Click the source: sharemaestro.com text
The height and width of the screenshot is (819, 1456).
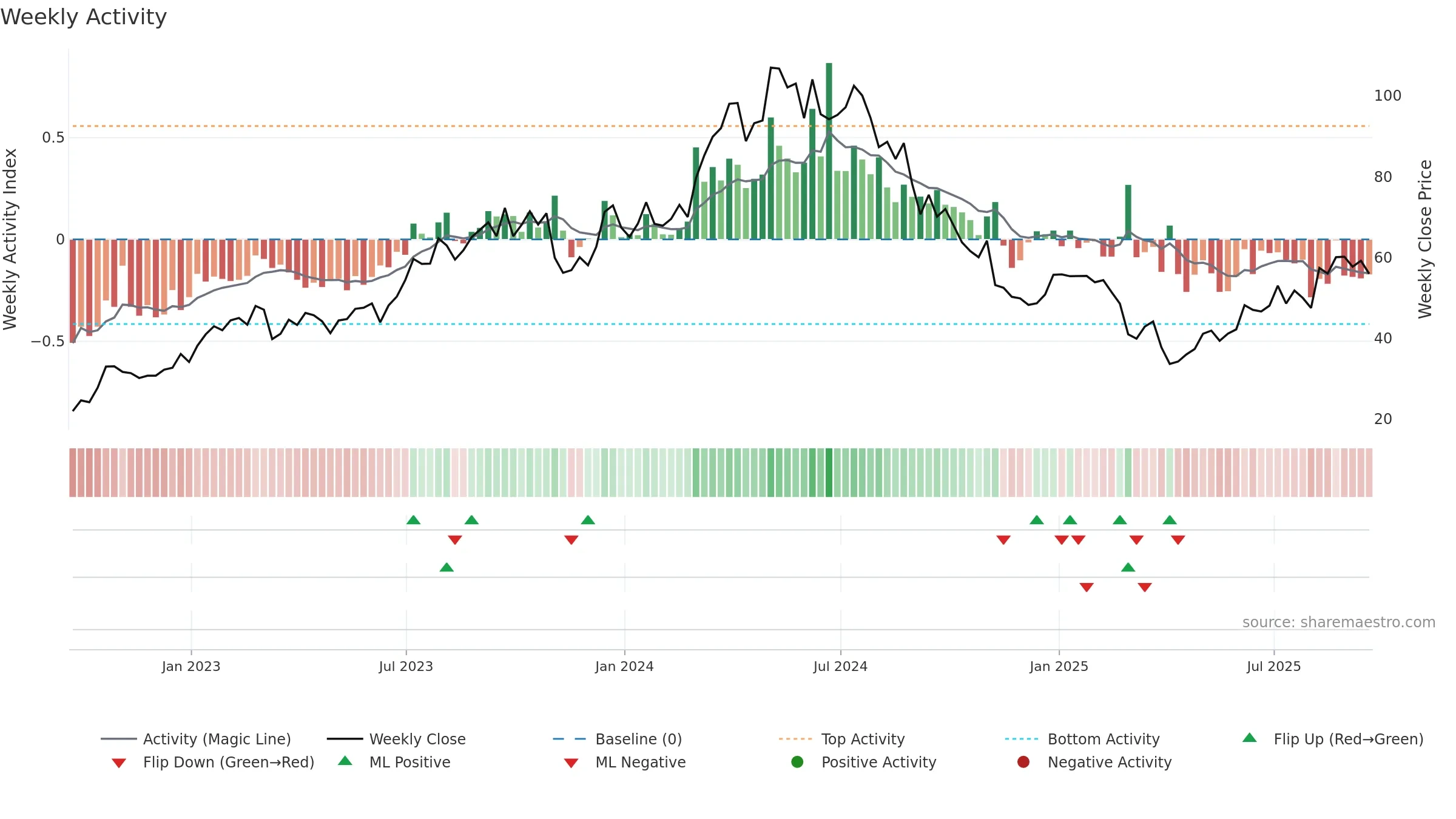click(x=1339, y=622)
